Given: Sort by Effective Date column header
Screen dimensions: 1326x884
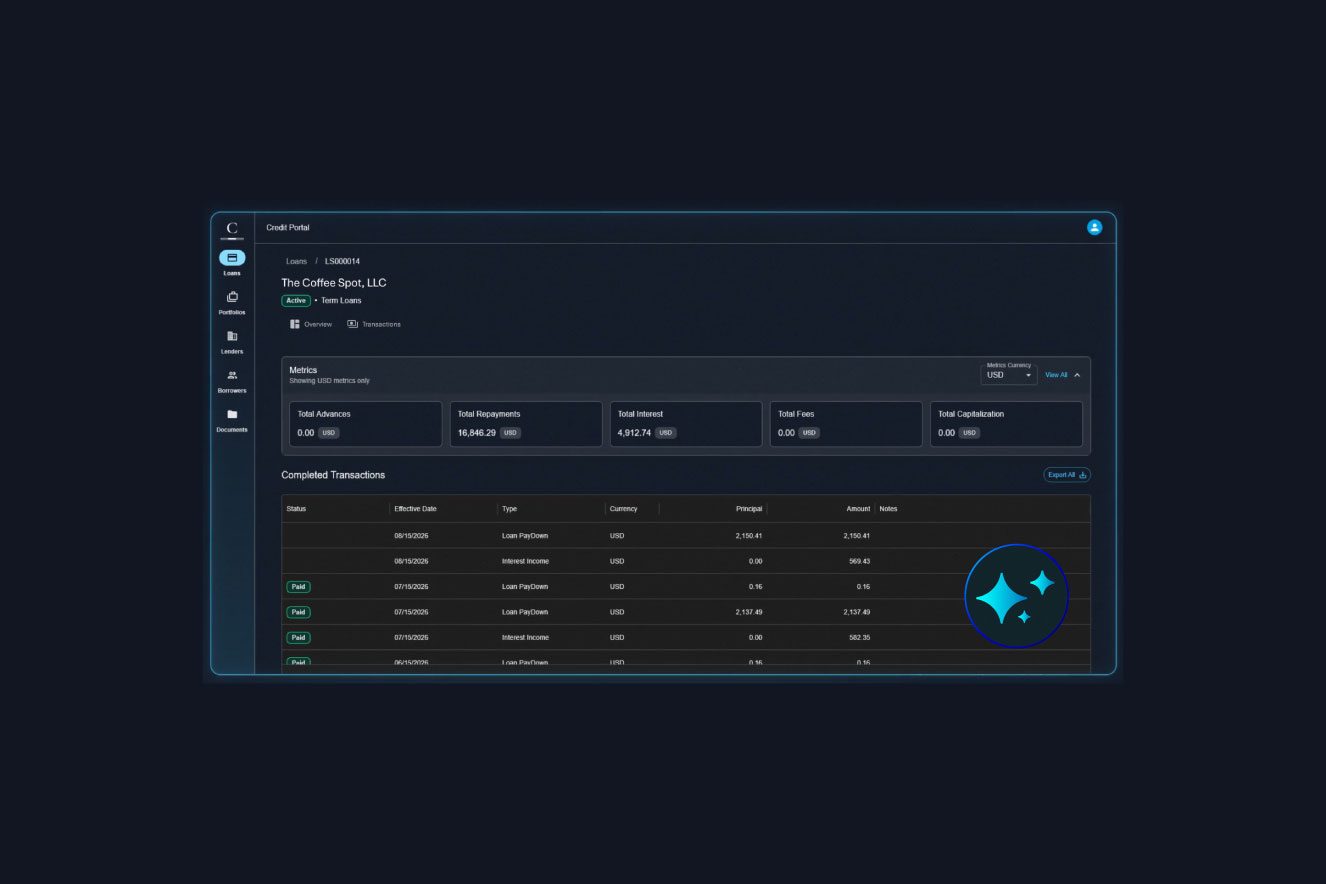Looking at the screenshot, I should point(415,509).
